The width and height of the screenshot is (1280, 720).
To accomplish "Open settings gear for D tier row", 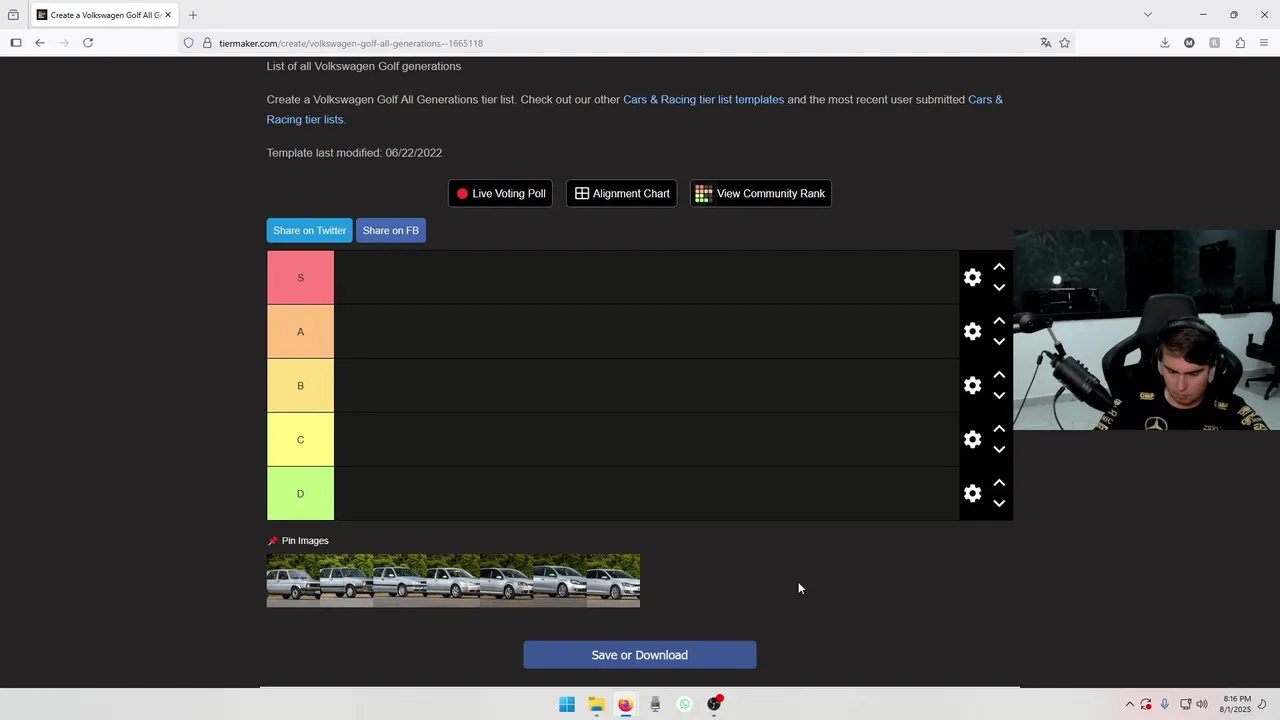I will (x=972, y=493).
